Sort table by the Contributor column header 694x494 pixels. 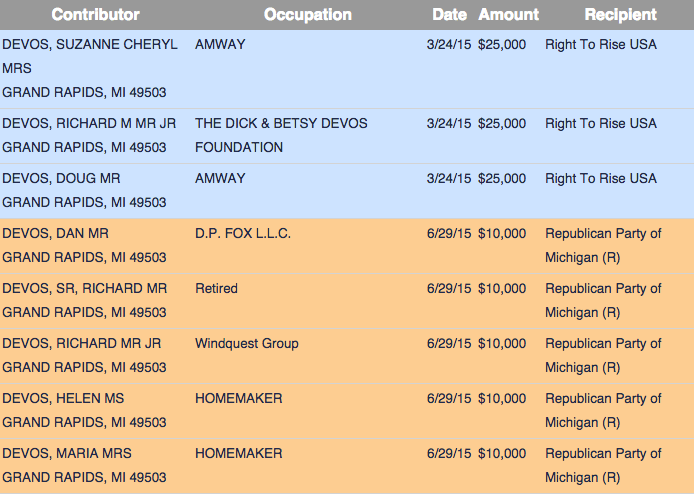(95, 15)
